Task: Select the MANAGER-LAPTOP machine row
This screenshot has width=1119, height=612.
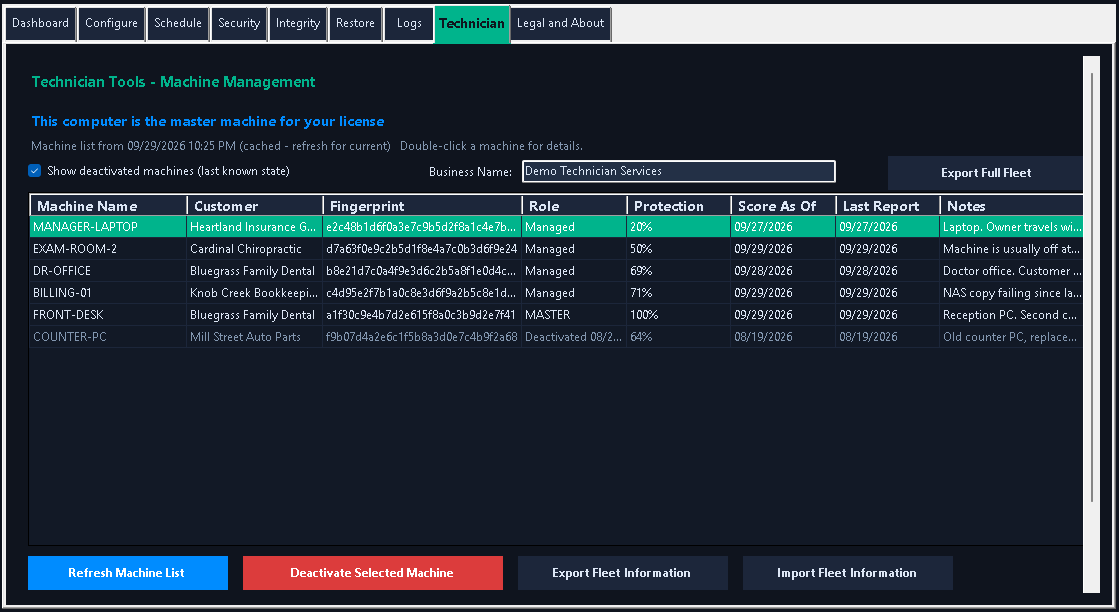Action: click(556, 227)
